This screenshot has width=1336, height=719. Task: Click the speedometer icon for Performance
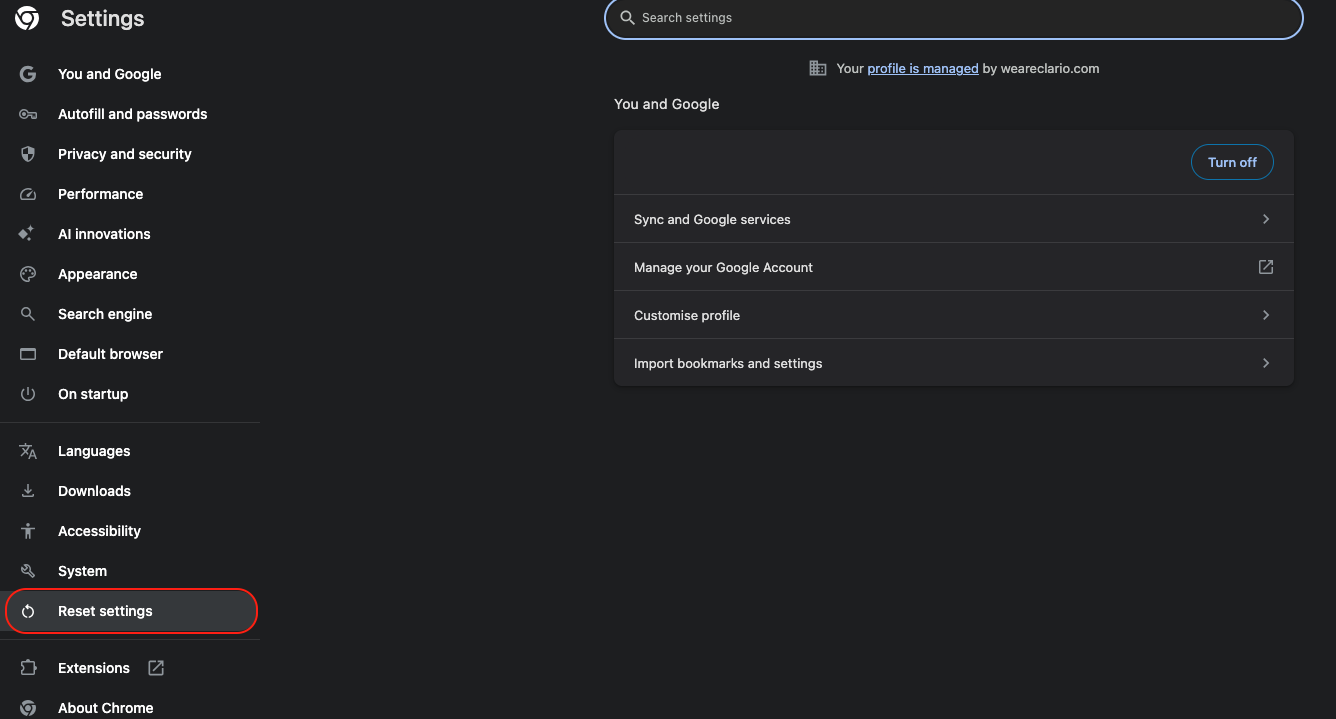(28, 194)
